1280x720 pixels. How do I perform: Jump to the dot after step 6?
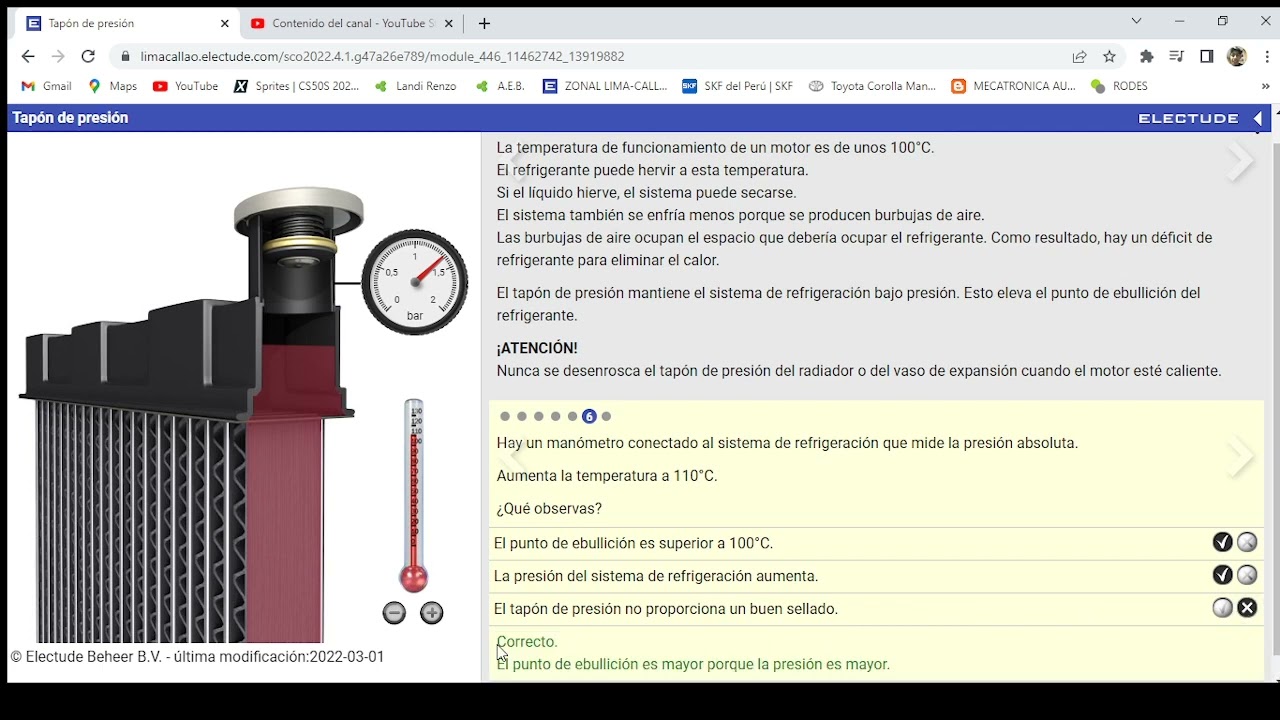(606, 416)
